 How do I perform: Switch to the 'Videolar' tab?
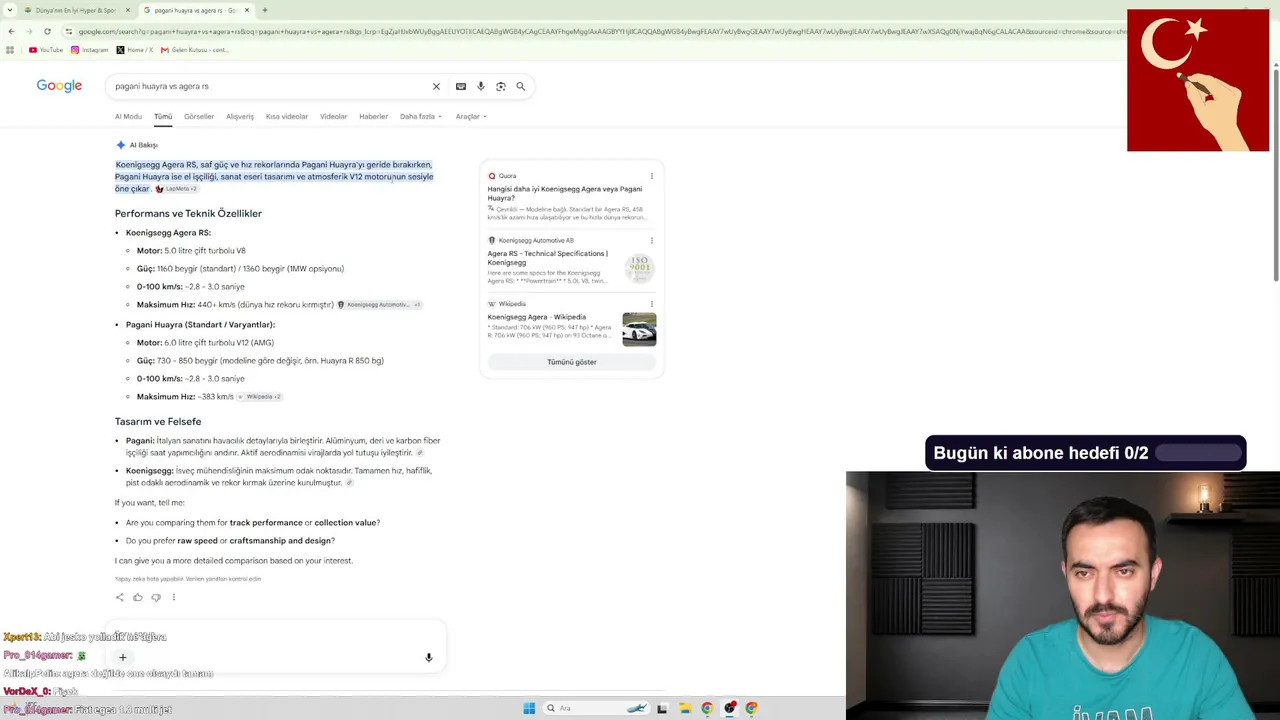tap(334, 116)
